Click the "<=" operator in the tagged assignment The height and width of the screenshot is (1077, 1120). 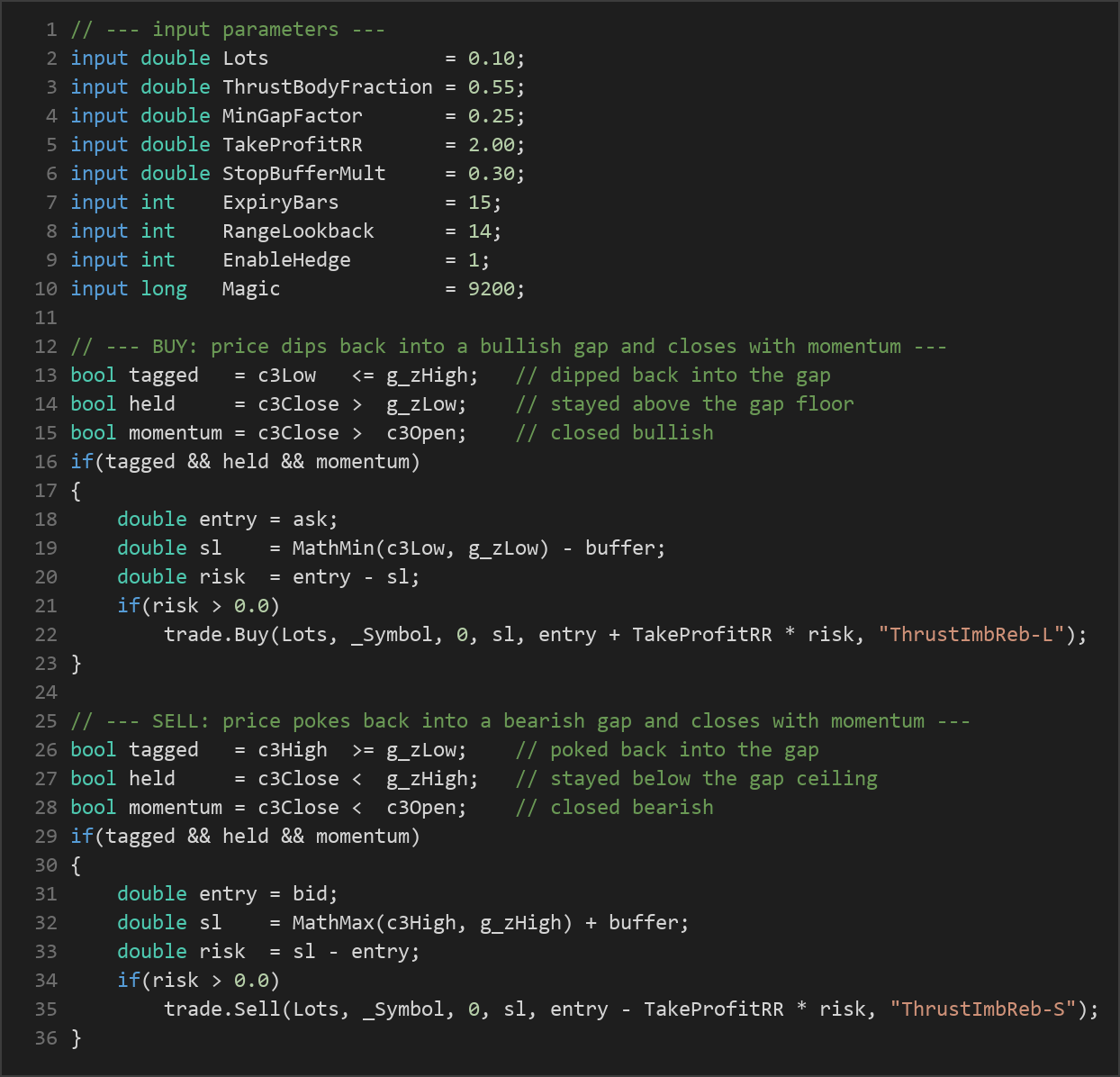[363, 376]
